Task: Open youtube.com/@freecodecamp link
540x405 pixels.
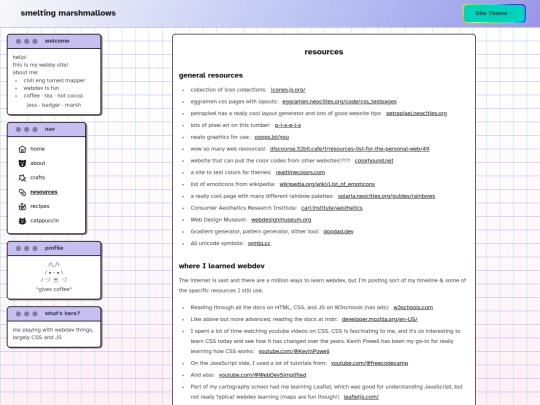Action: 369,363
